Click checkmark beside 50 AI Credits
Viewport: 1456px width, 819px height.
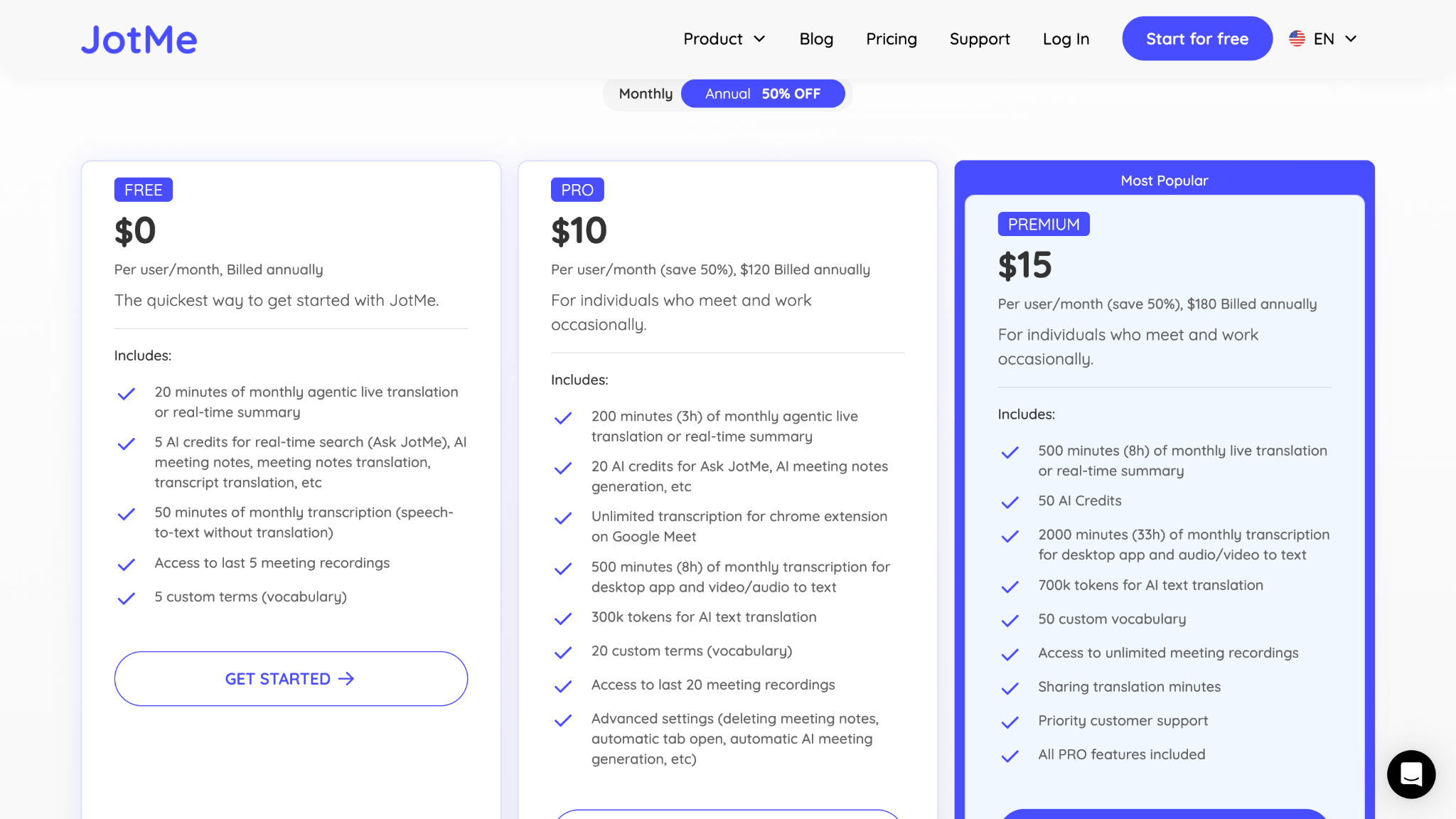(1010, 503)
